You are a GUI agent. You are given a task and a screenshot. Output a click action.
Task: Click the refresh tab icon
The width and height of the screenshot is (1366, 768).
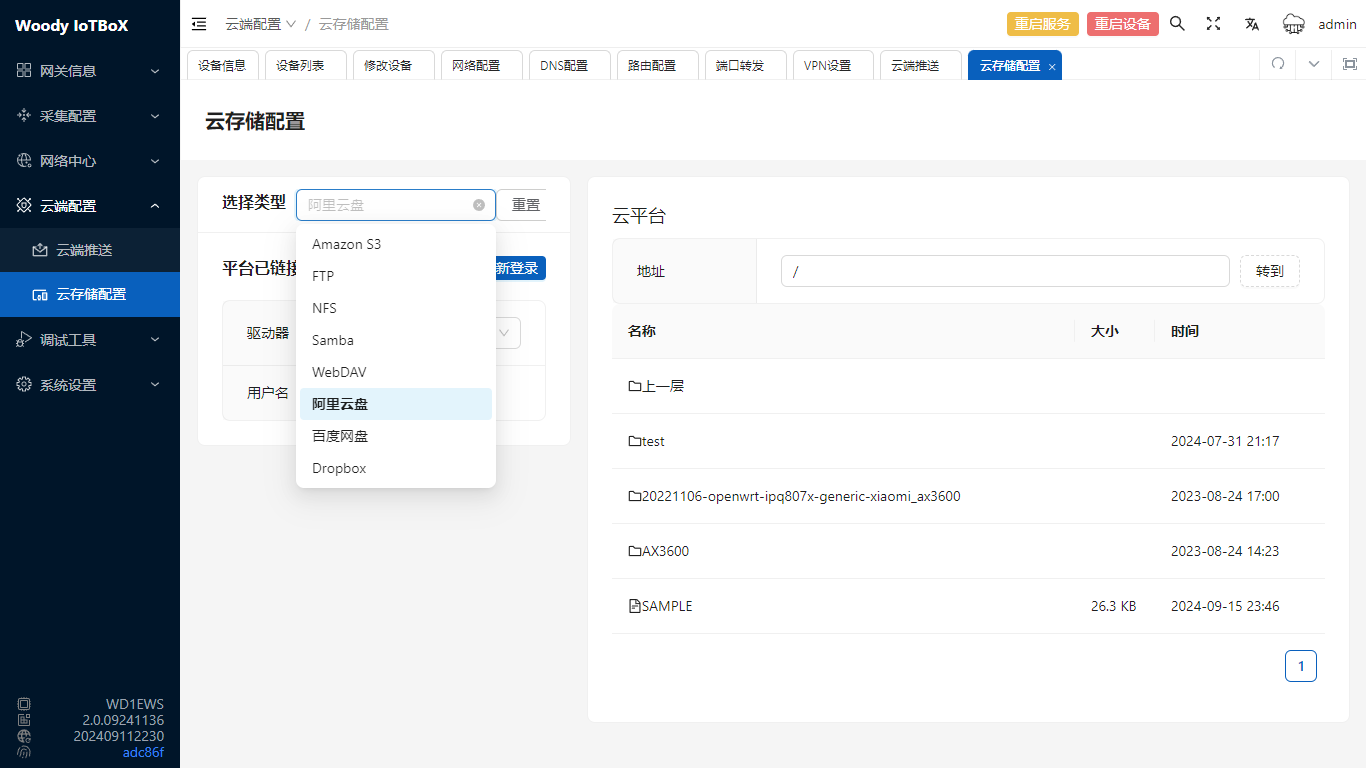(1277, 64)
